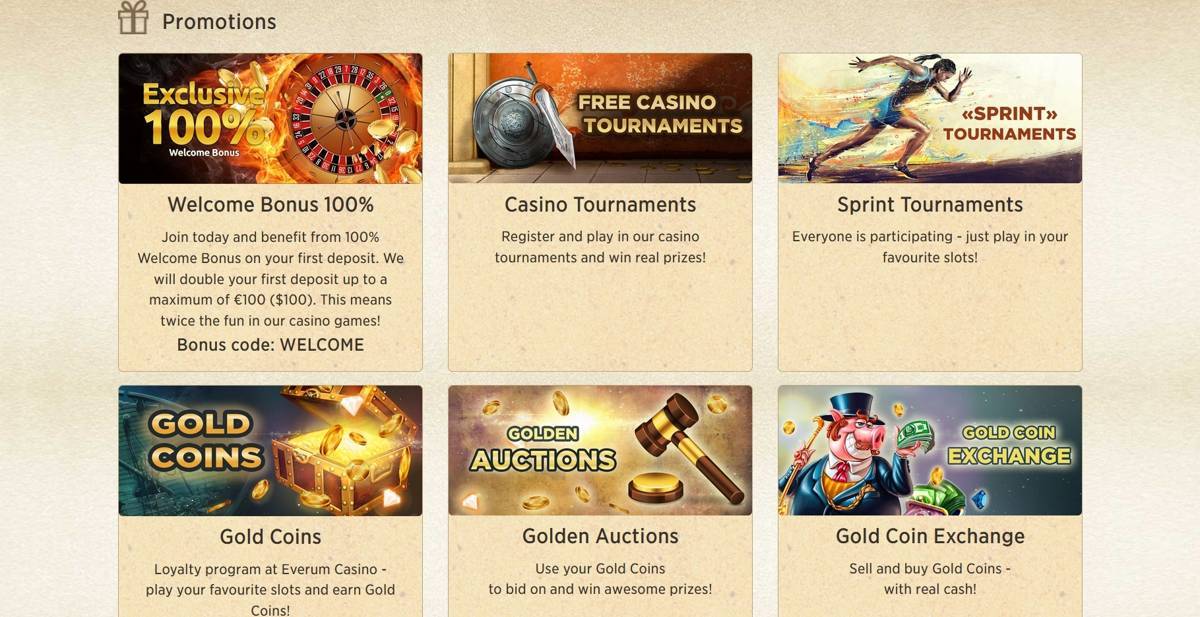
Task: Click the Sprint Tournaments title
Action: coord(930,205)
